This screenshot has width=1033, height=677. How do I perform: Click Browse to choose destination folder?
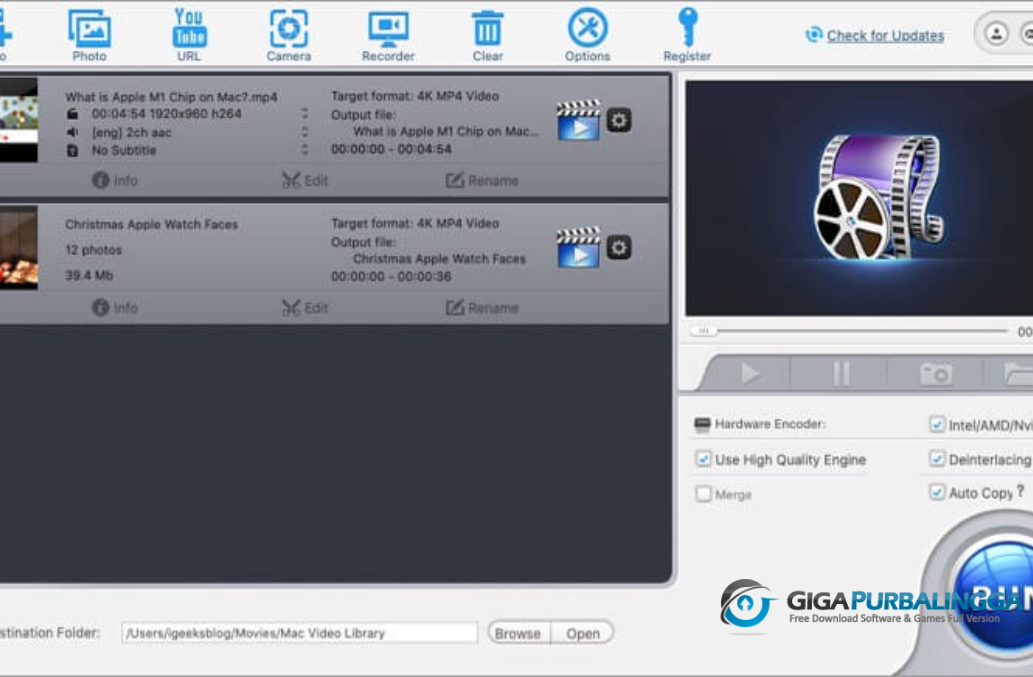(518, 633)
